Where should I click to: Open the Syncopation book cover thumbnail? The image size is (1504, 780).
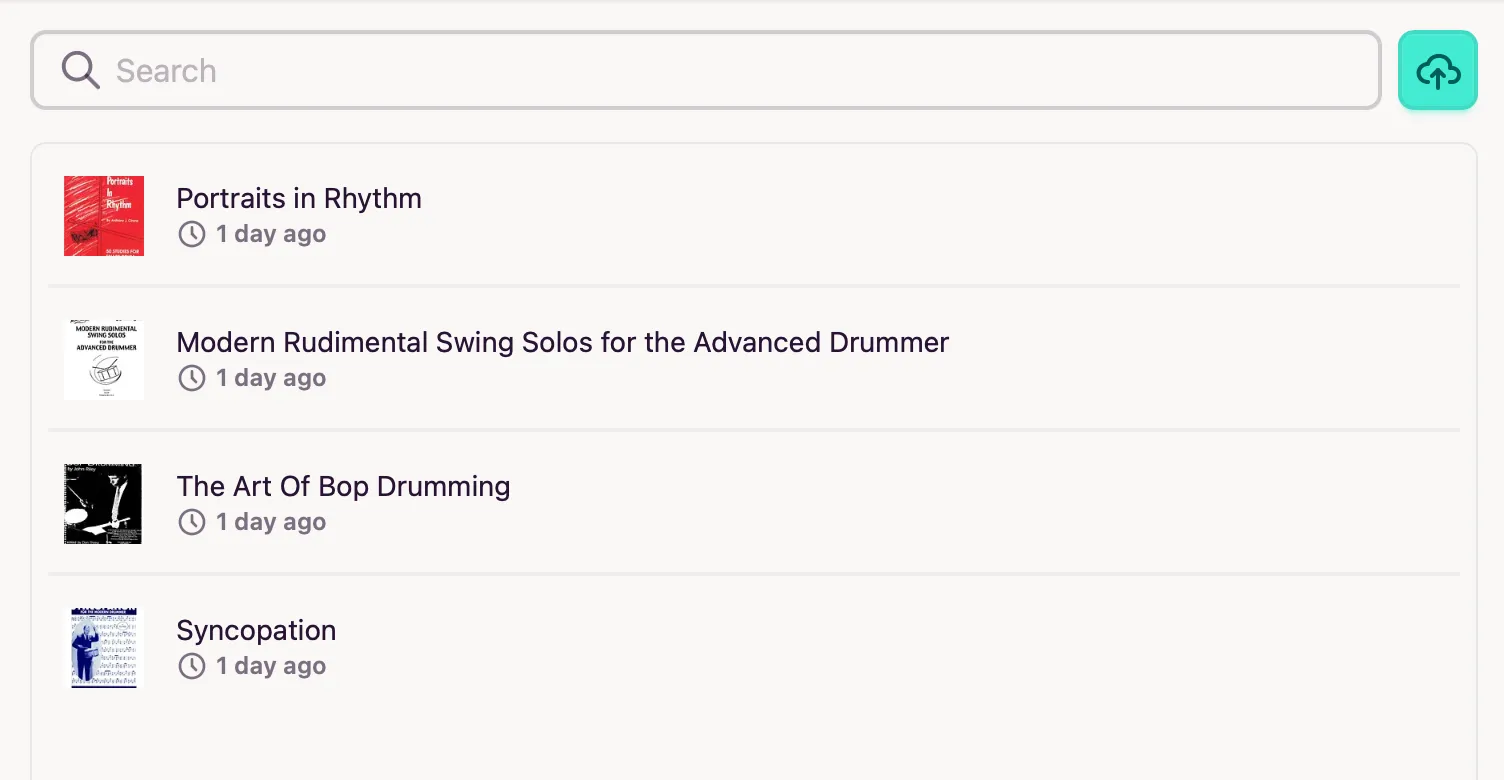(104, 648)
